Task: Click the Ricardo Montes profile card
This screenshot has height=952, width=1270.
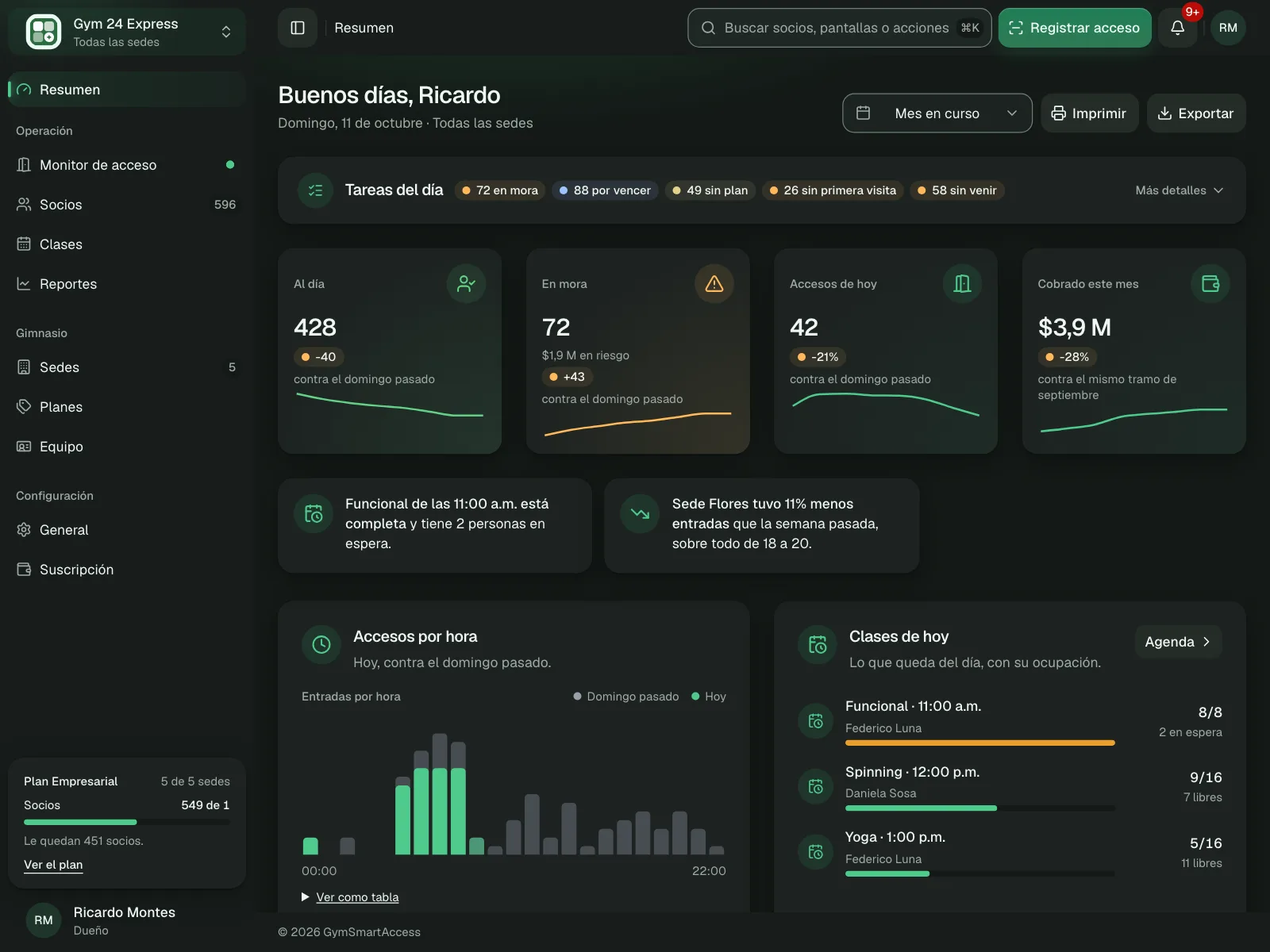Action: point(127,920)
